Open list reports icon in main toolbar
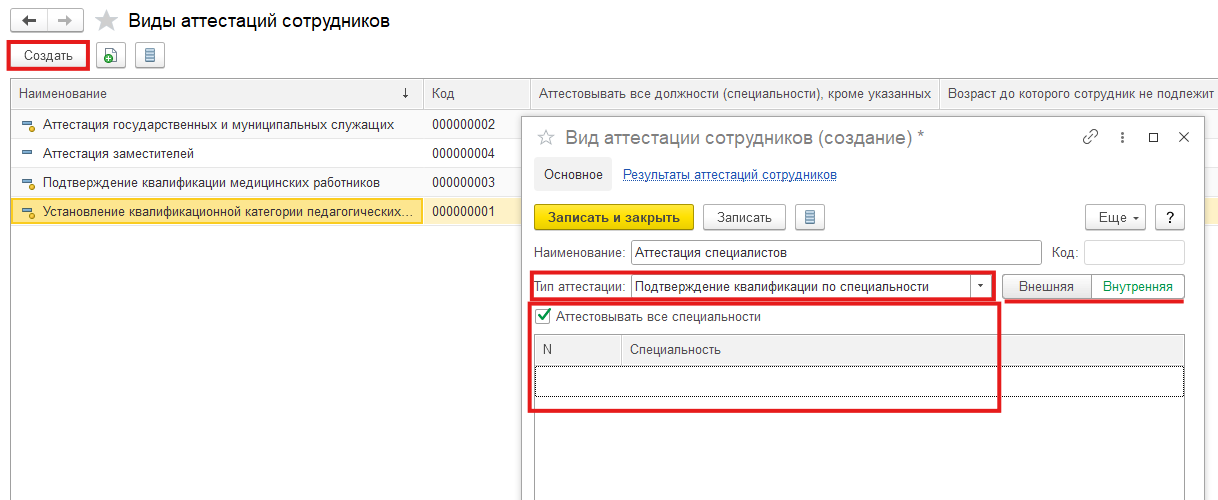The height and width of the screenshot is (500, 1218). pyautogui.click(x=150, y=55)
